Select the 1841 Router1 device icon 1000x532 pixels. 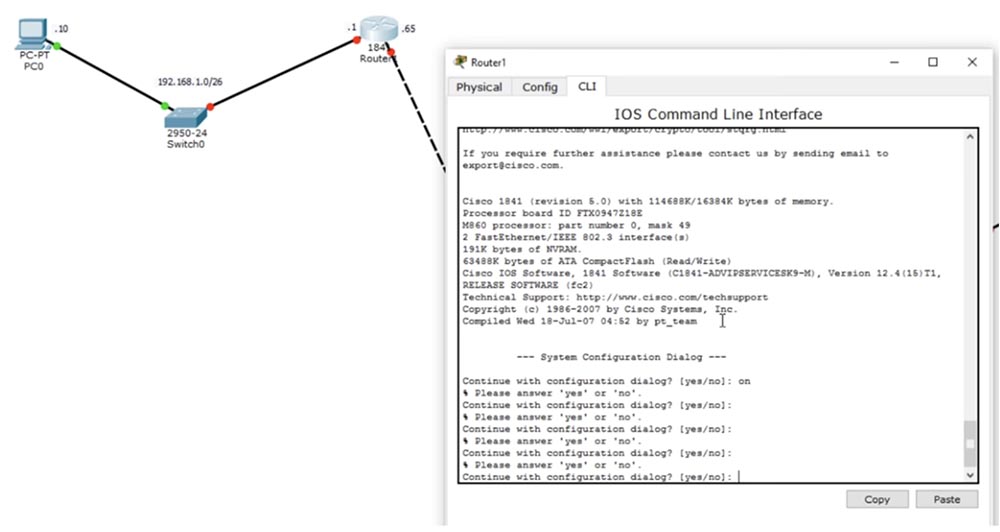379,29
